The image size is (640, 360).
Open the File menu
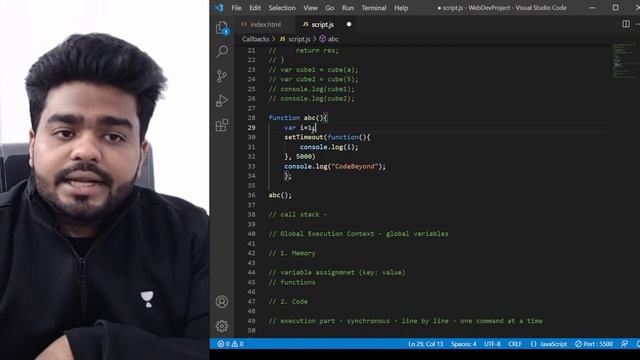pyautogui.click(x=236, y=8)
